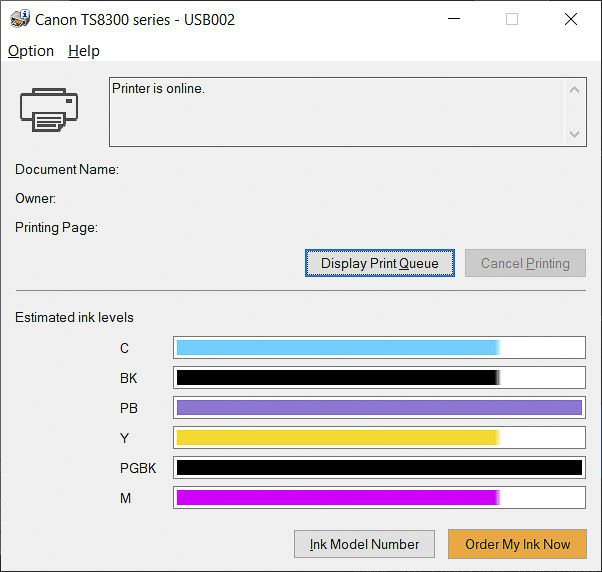Click the purple PB ink level bar

click(x=379, y=407)
